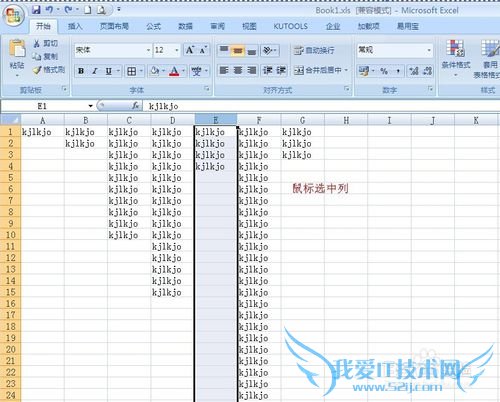Enable wrap text (自动换行)
500x402 pixels.
click(314, 50)
